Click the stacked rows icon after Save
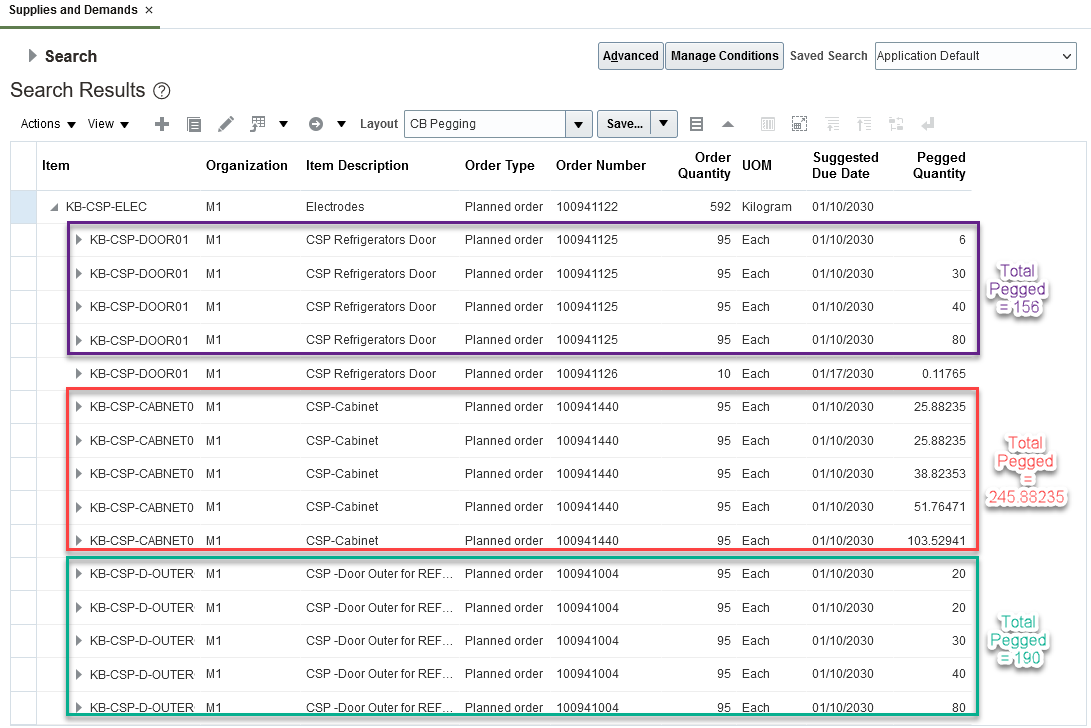 [x=697, y=124]
